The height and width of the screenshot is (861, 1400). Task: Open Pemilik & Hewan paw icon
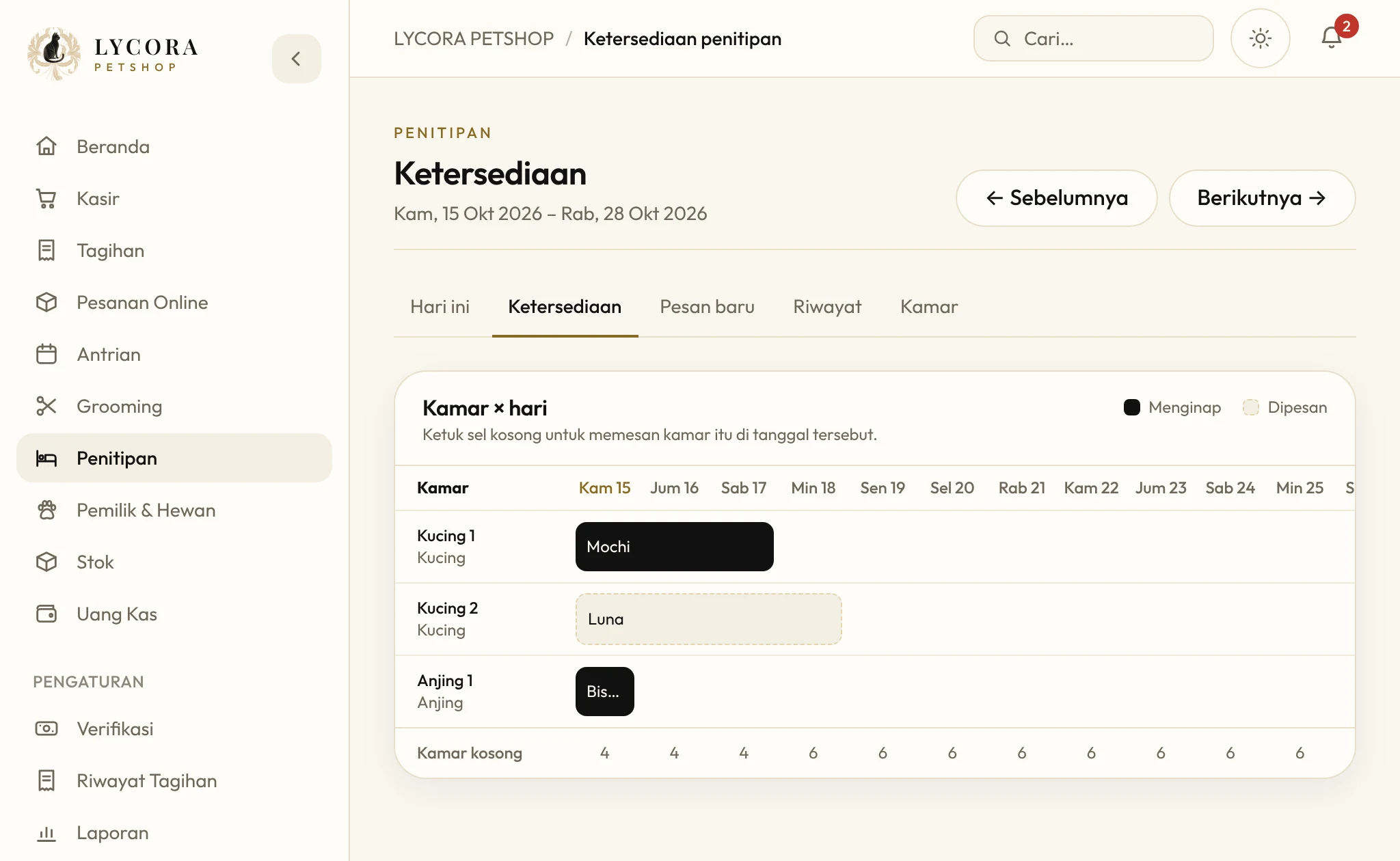pos(46,510)
